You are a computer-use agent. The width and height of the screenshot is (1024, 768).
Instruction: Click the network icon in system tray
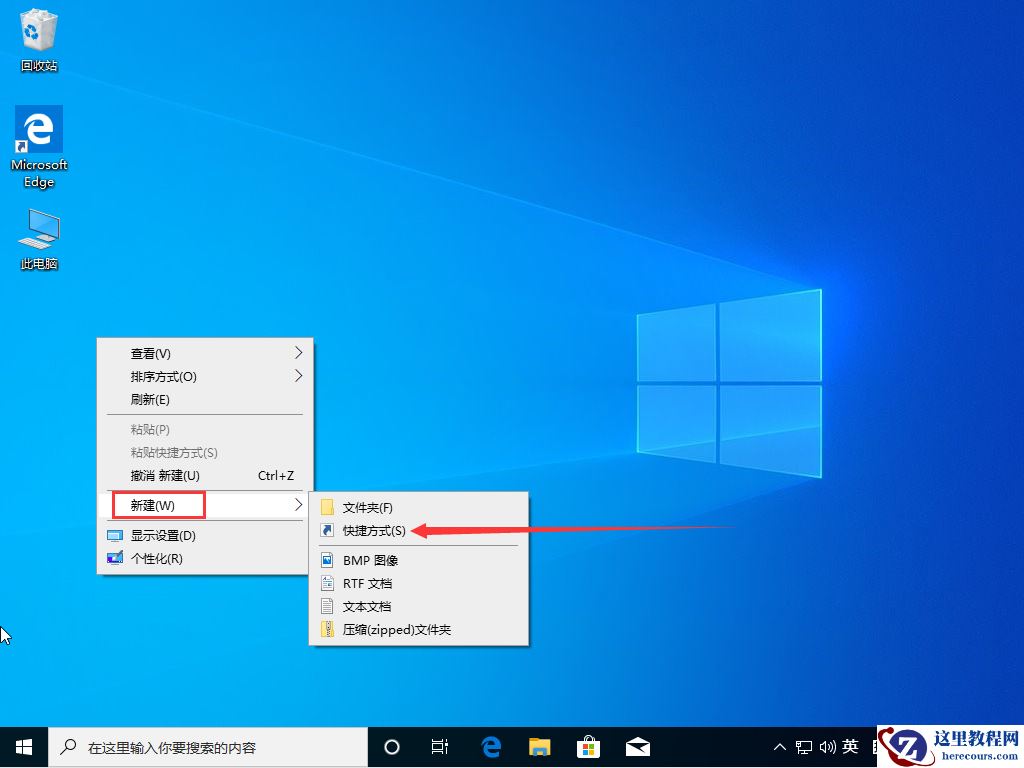pos(803,746)
